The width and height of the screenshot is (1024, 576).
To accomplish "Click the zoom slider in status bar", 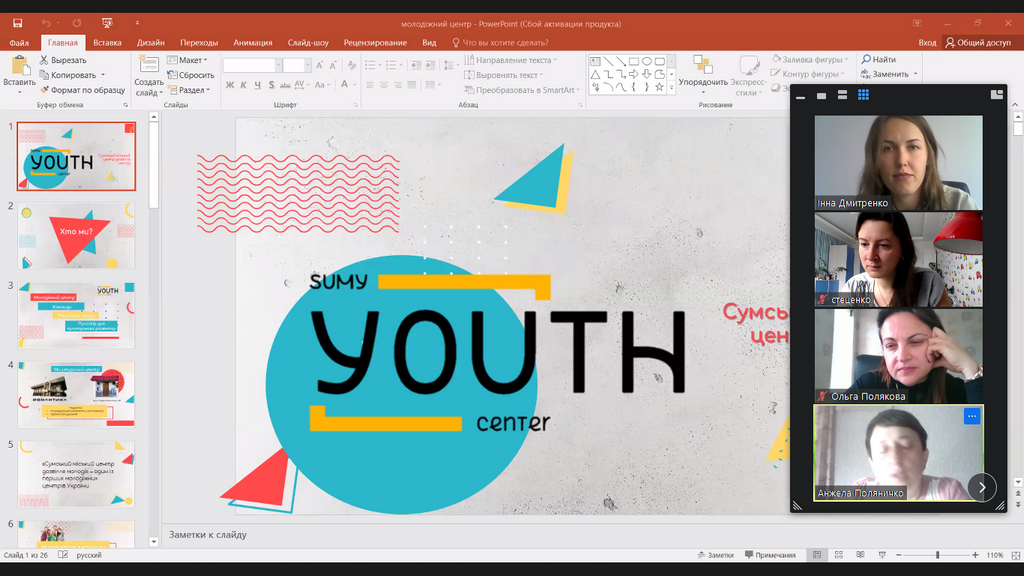I will tap(937, 555).
